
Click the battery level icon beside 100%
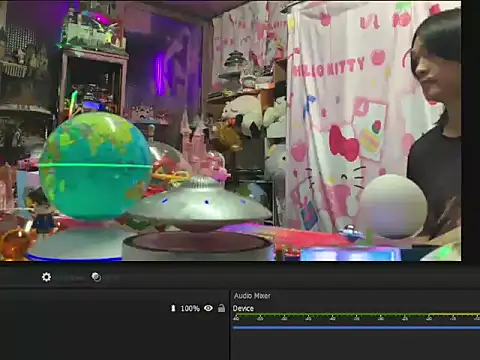tap(173, 308)
